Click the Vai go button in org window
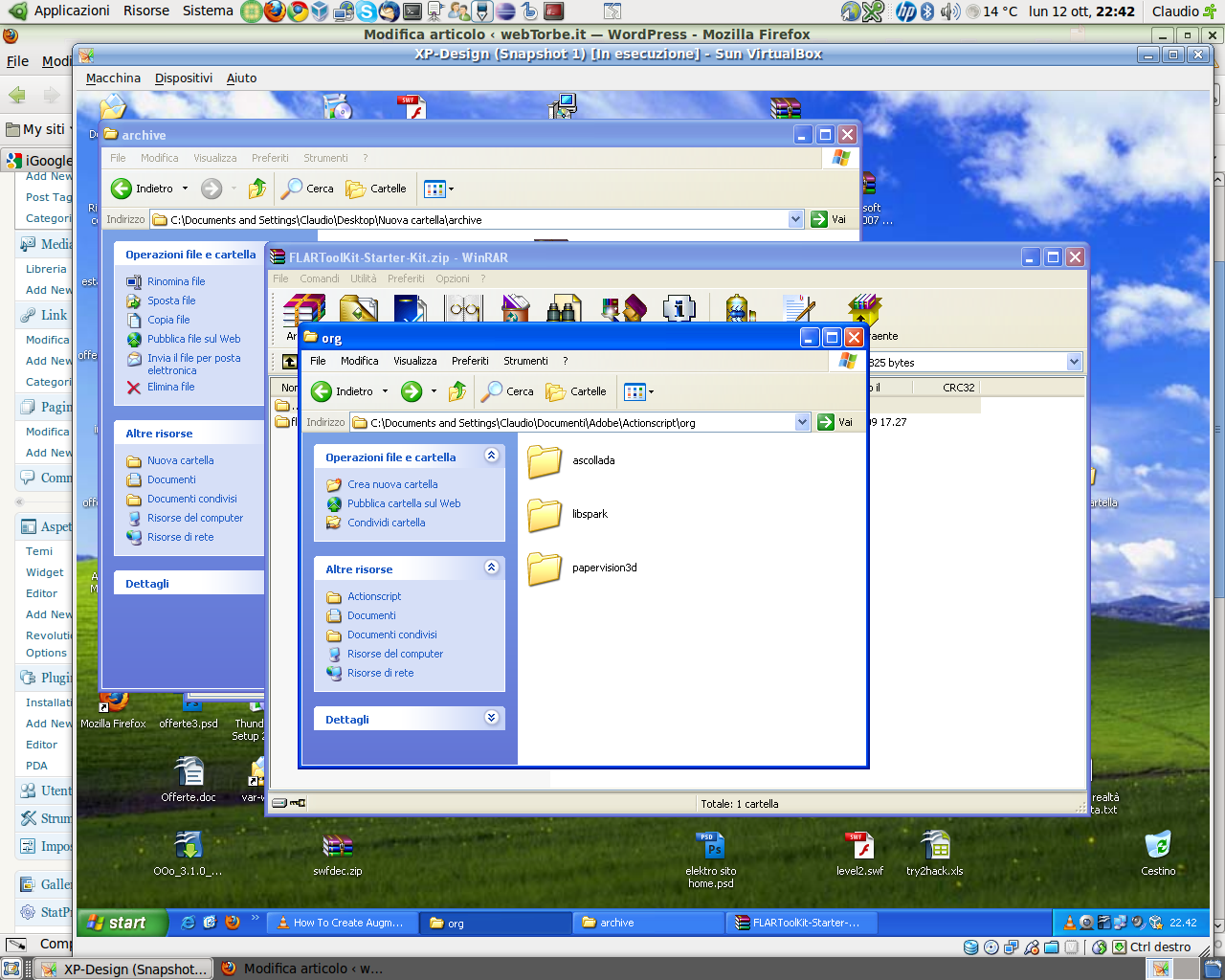The width and height of the screenshot is (1225, 980). (x=835, y=422)
